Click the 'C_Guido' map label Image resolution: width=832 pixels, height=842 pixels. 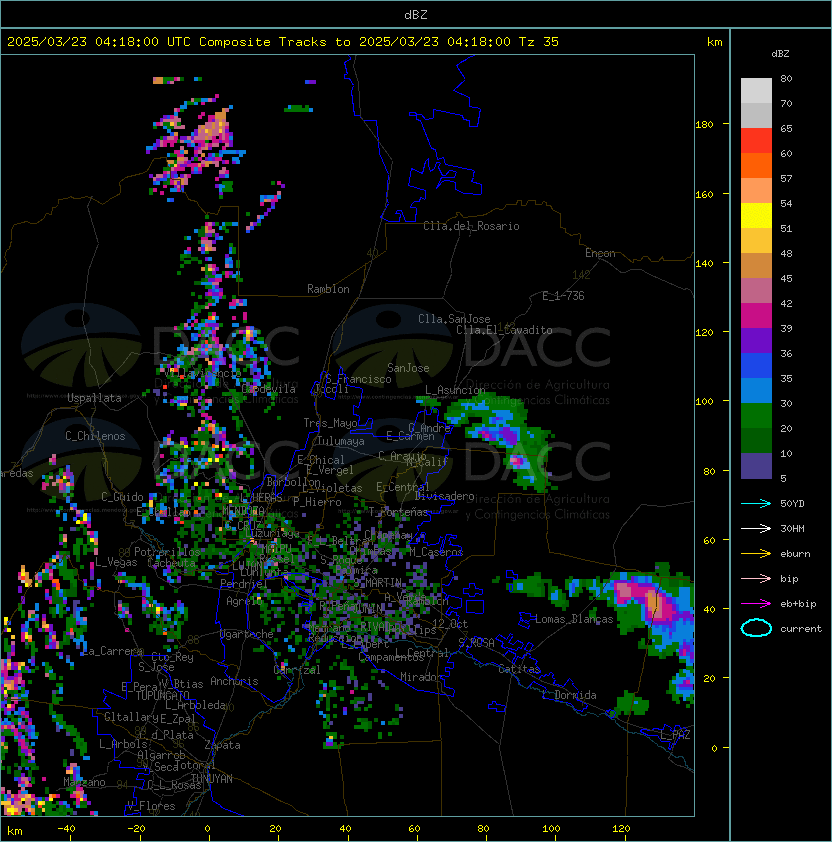click(122, 497)
